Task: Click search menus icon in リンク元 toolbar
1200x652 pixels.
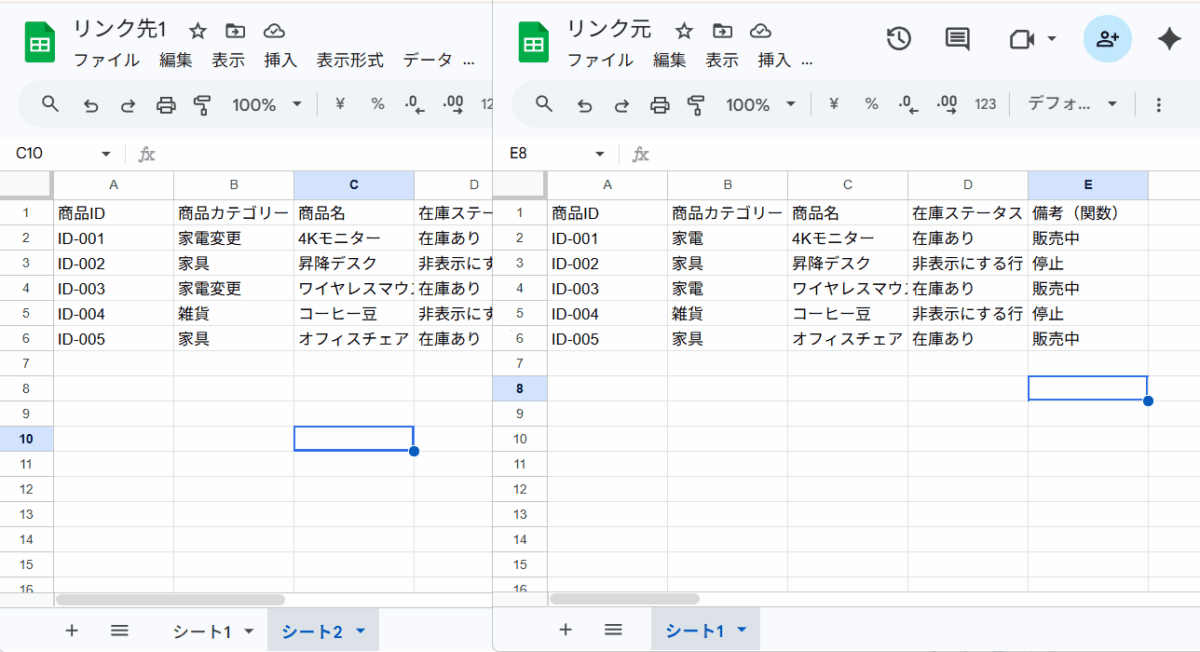Action: tap(544, 104)
